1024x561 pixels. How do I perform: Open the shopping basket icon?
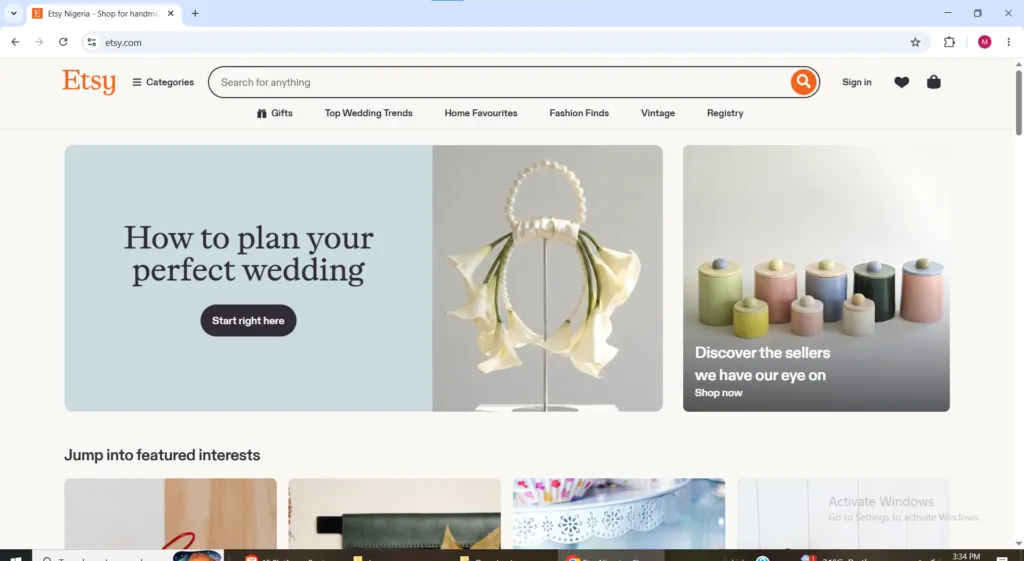tap(933, 82)
